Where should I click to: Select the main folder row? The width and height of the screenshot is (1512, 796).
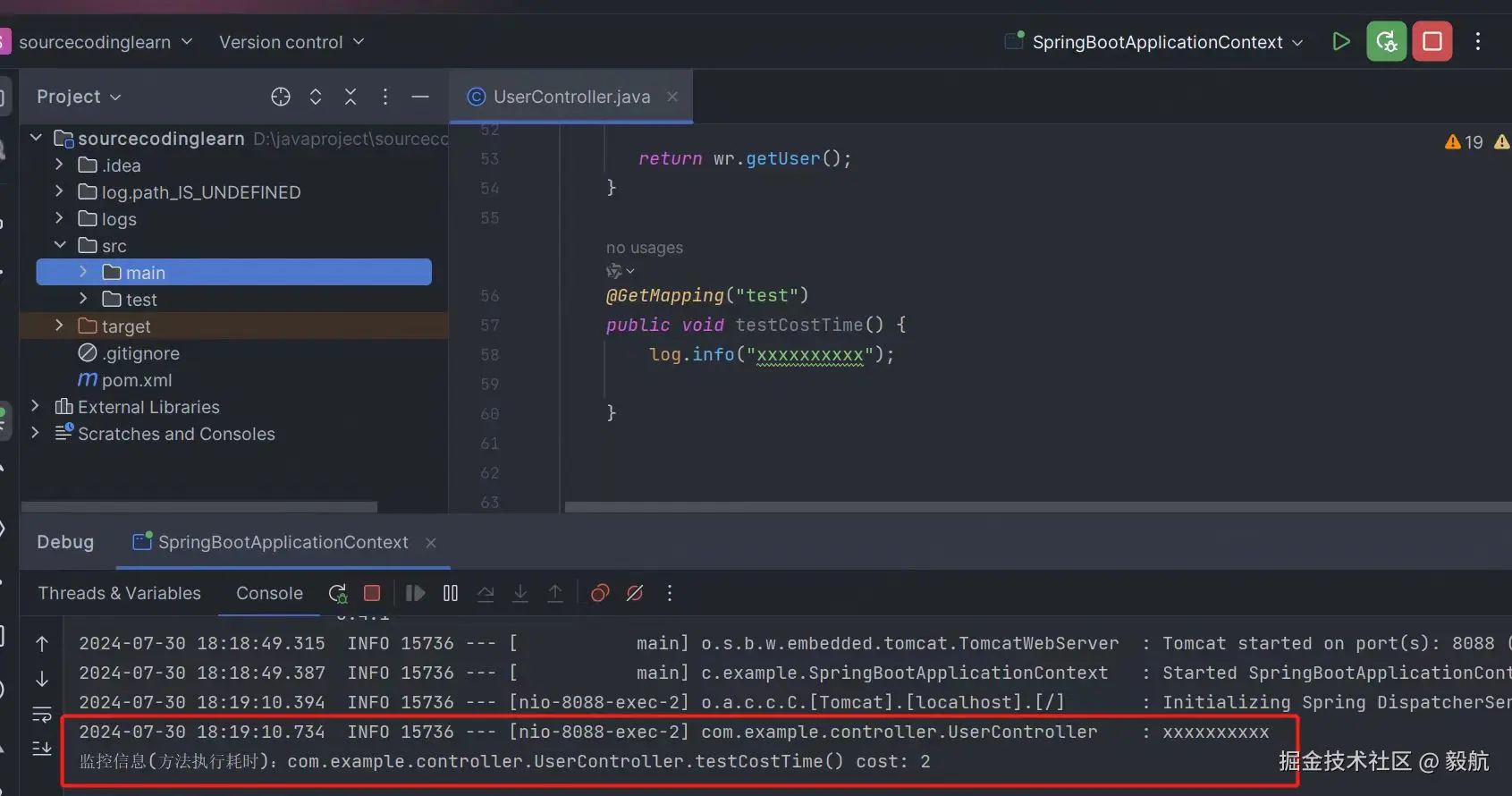(x=233, y=272)
